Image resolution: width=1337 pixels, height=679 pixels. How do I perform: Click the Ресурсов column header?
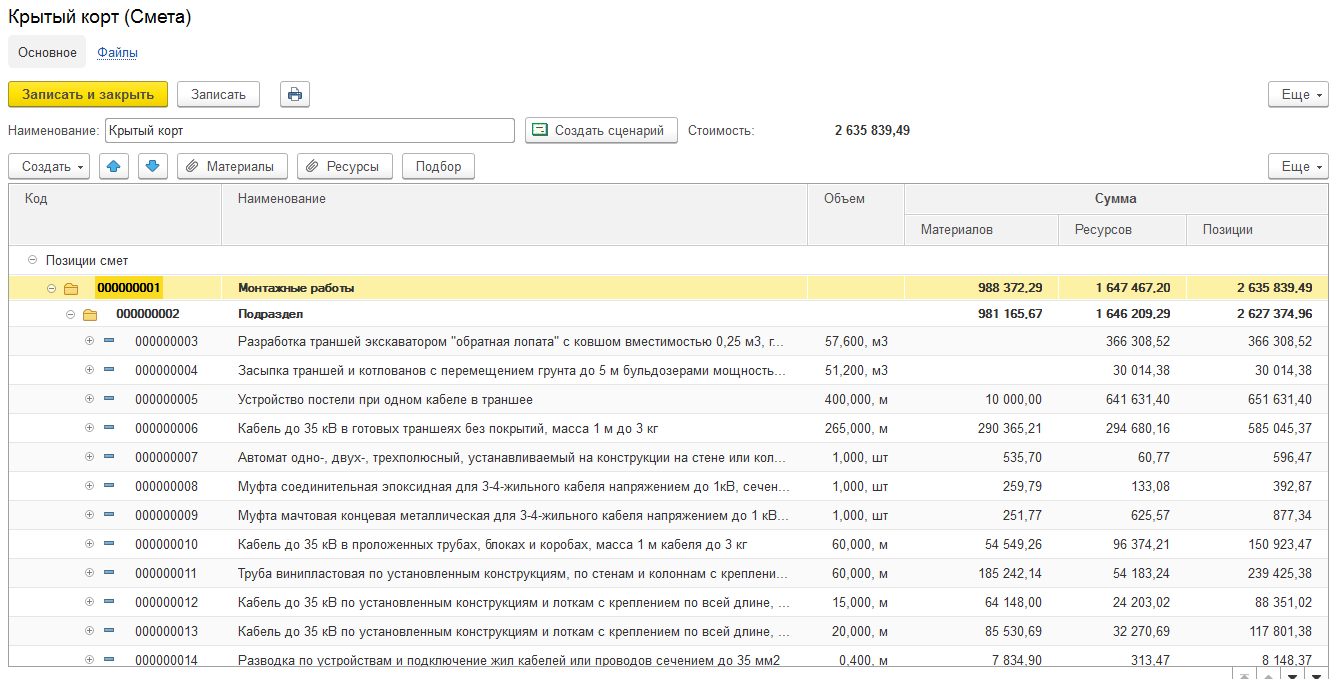pos(1123,230)
